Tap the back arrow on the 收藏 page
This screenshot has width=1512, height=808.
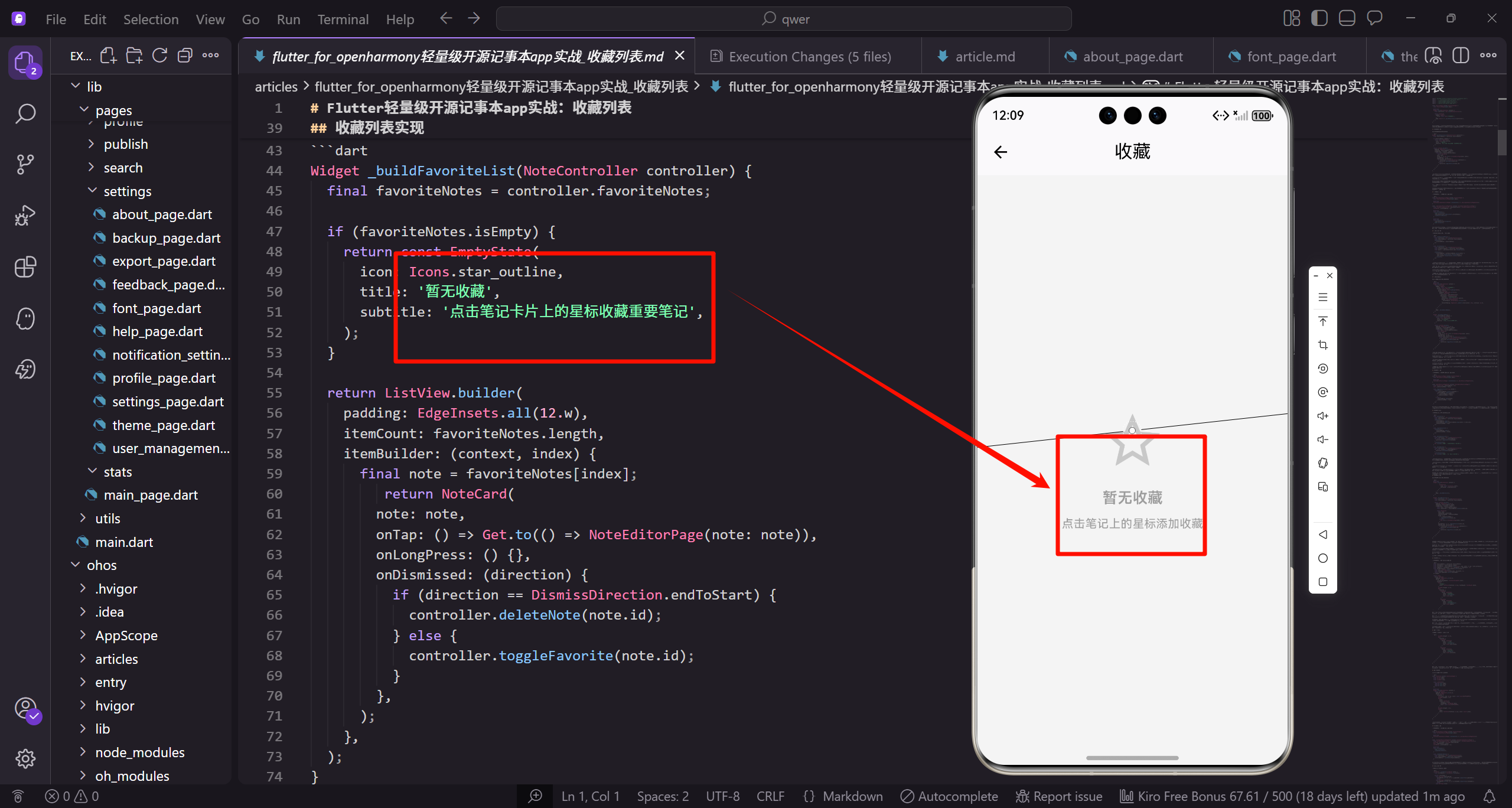click(1001, 152)
